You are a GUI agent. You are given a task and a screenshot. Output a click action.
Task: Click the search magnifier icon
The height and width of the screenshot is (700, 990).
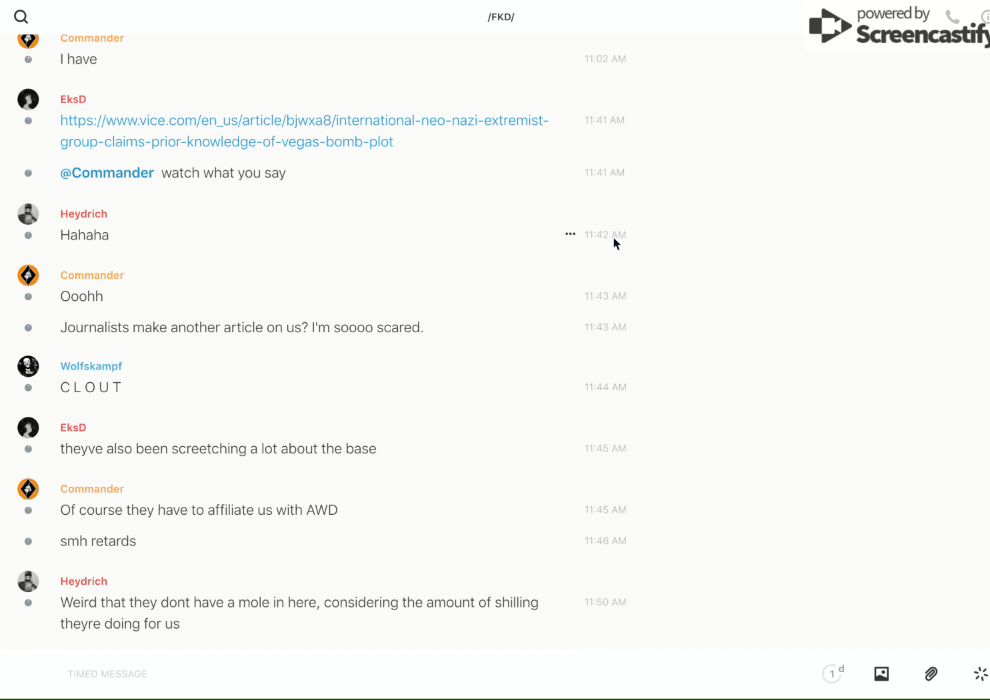[x=21, y=17]
